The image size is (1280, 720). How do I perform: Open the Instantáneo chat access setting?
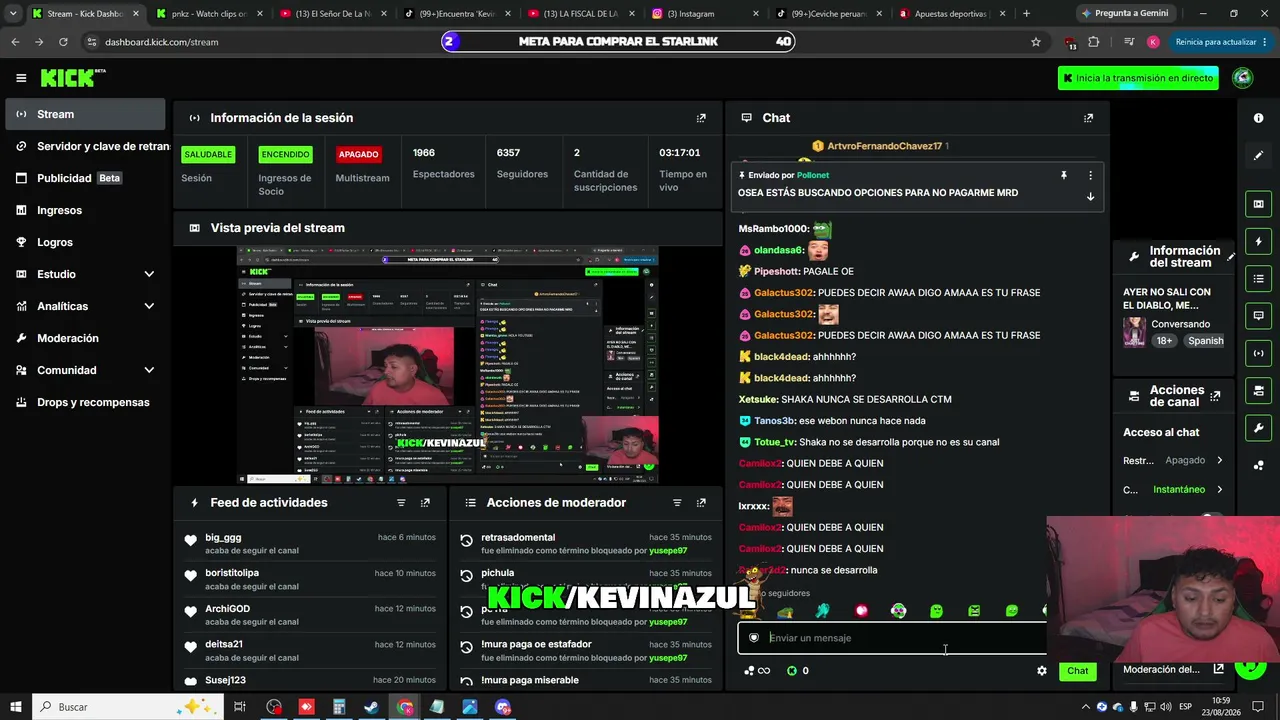[x=1173, y=490]
